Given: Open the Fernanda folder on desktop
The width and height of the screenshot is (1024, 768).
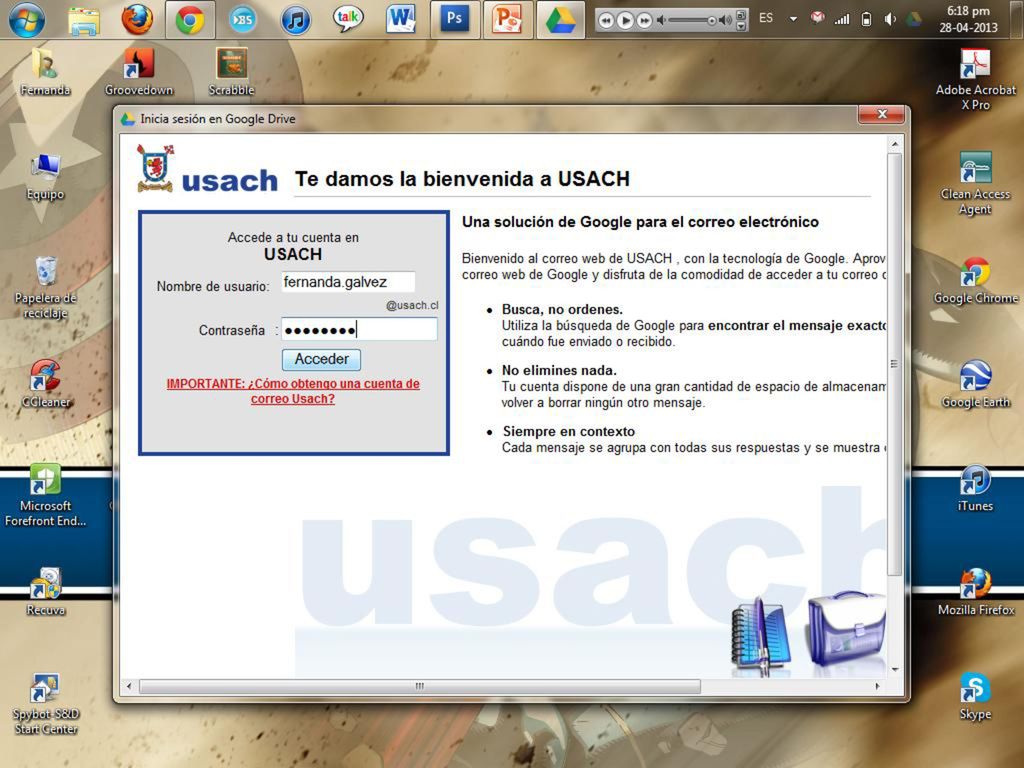Looking at the screenshot, I should coord(45,72).
